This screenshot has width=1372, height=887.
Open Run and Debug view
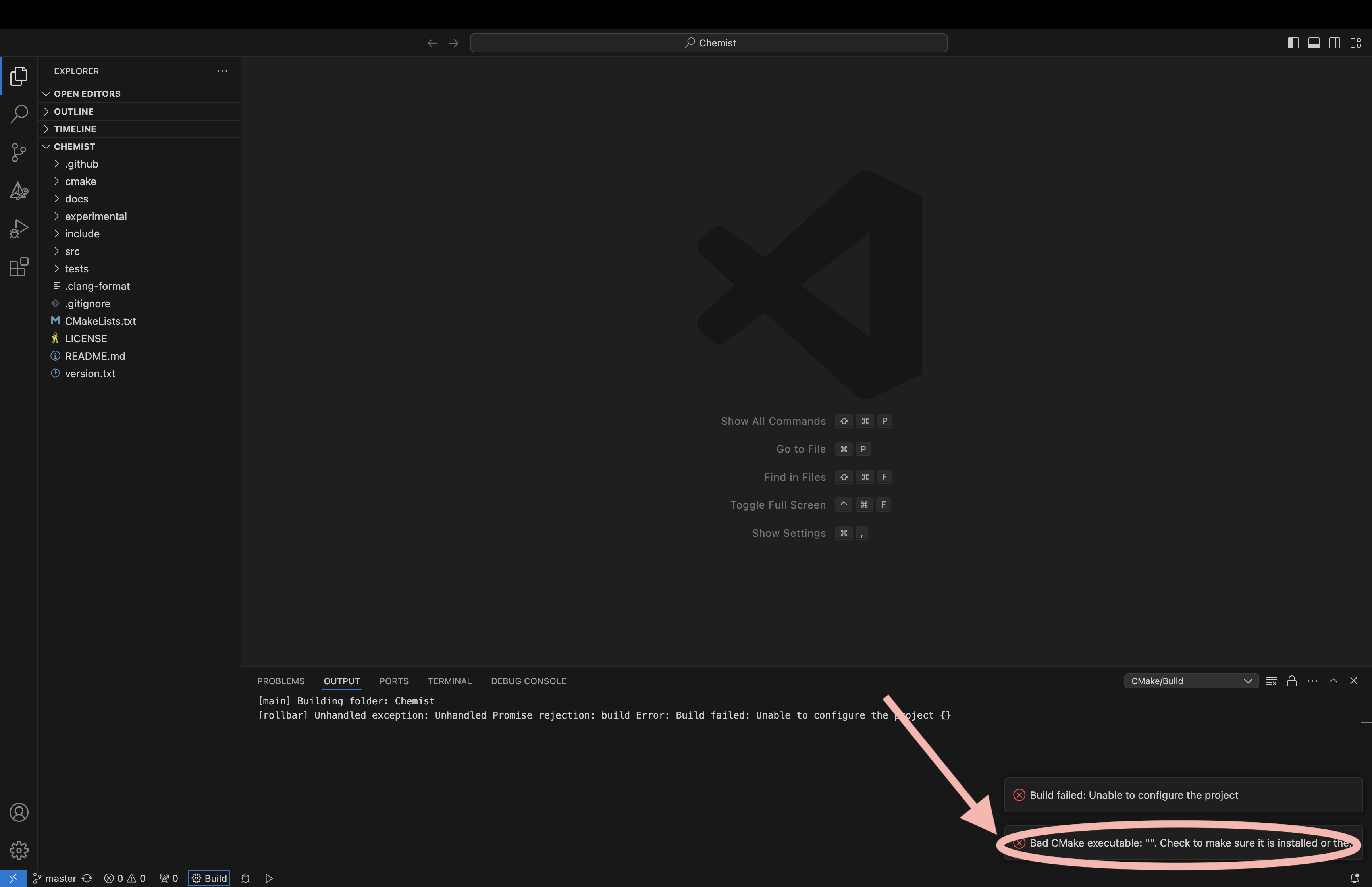[19, 229]
